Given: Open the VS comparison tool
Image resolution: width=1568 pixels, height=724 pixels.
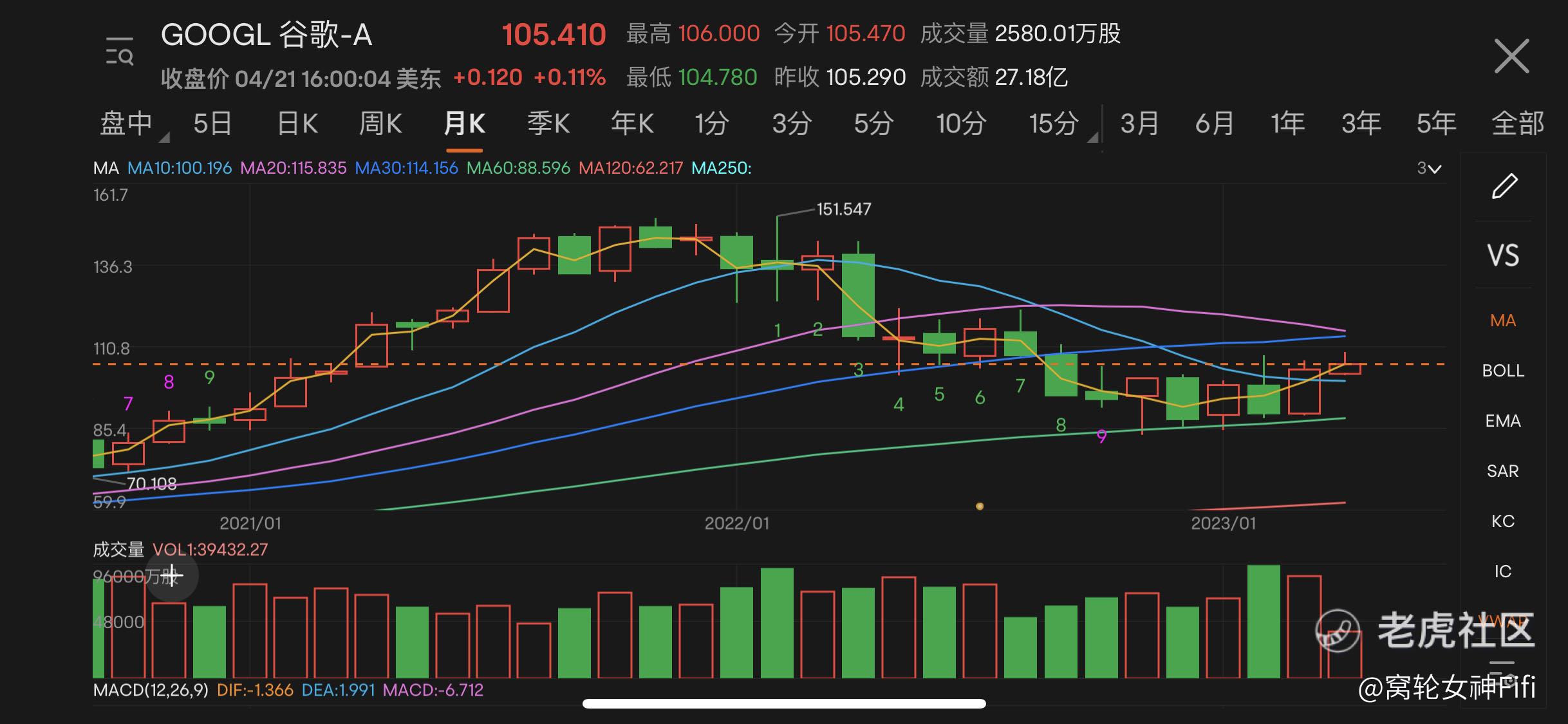Looking at the screenshot, I should 1503,255.
